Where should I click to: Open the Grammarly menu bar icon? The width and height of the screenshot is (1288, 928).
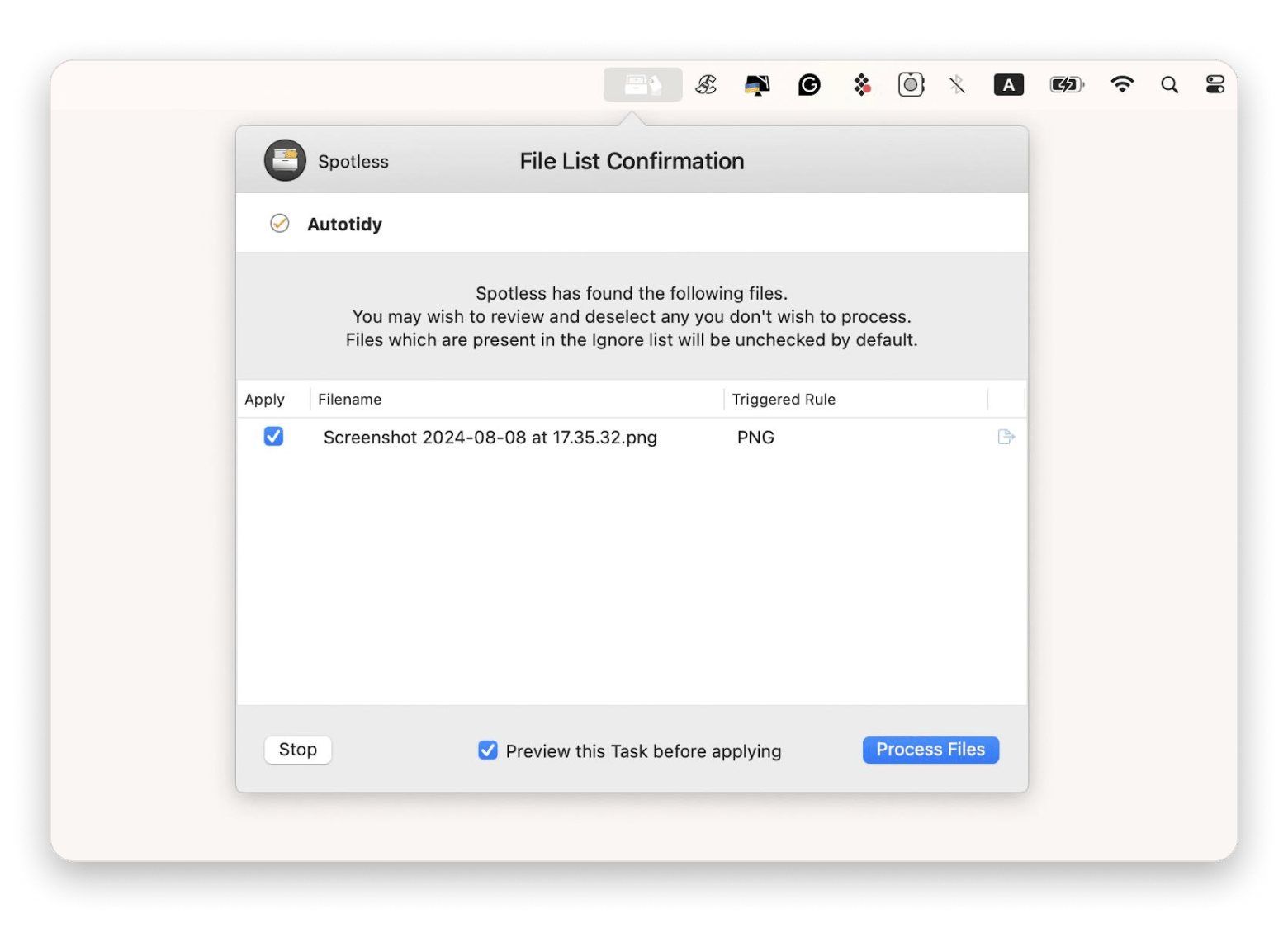[x=809, y=84]
